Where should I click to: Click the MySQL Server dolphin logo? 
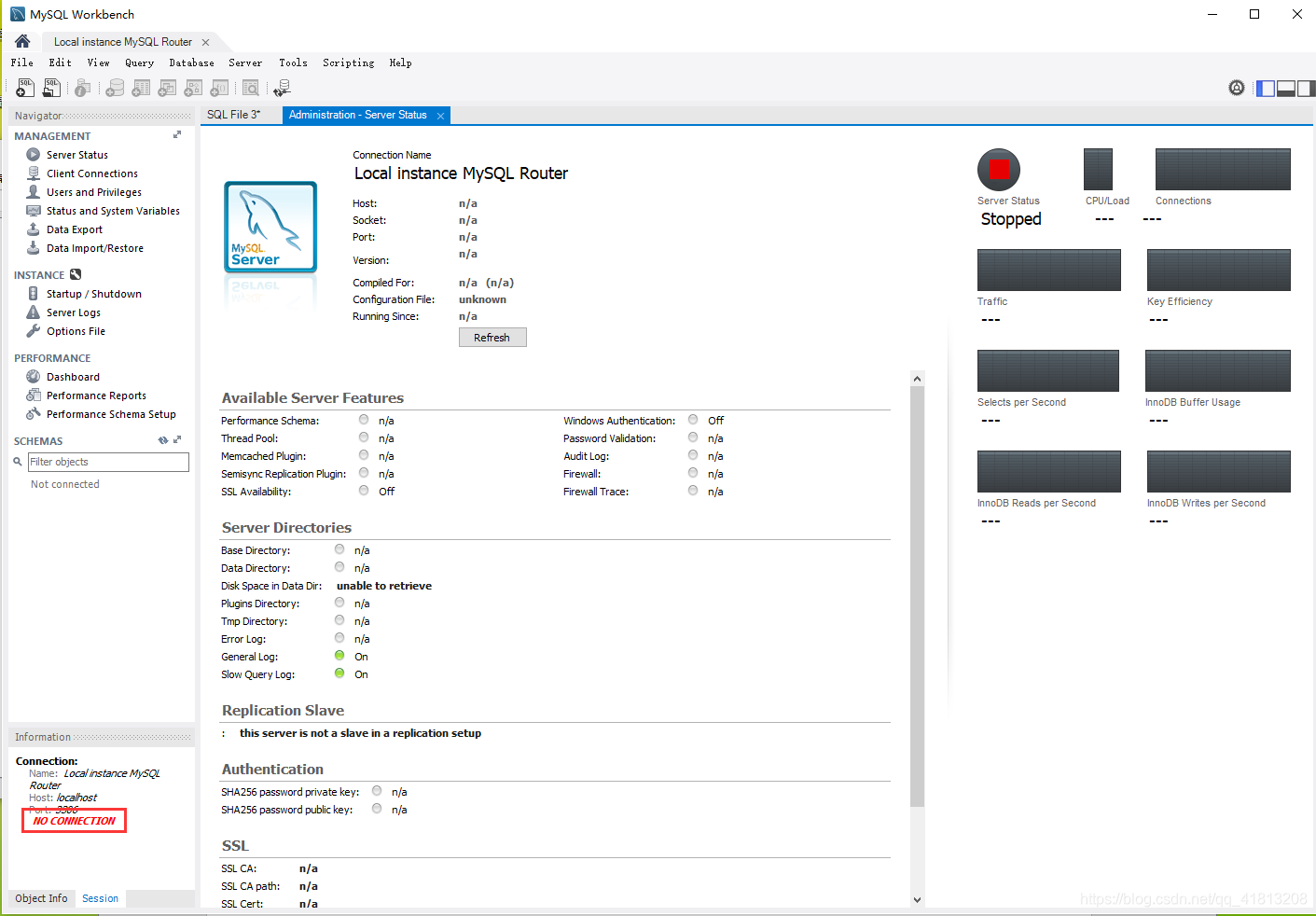pyautogui.click(x=270, y=227)
